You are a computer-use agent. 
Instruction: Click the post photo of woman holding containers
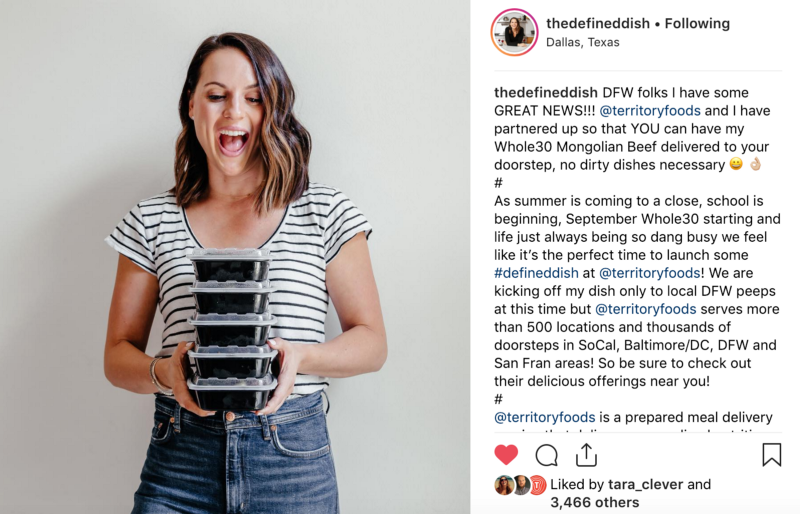pyautogui.click(x=235, y=257)
